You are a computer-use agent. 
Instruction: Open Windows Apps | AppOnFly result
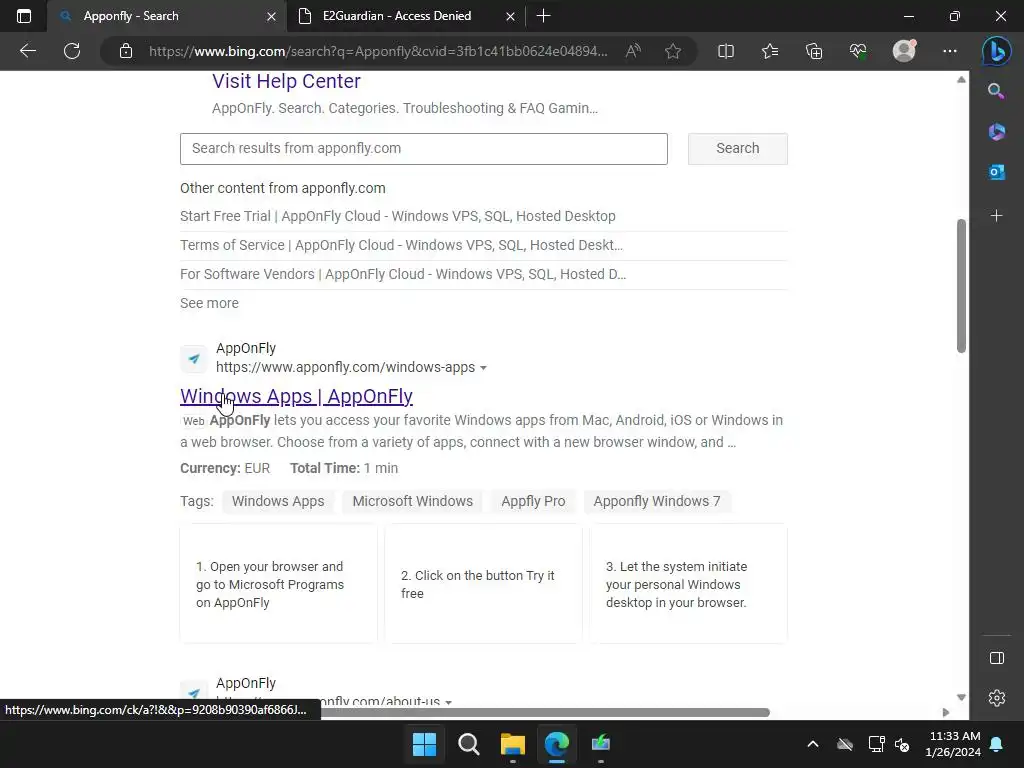coord(296,396)
